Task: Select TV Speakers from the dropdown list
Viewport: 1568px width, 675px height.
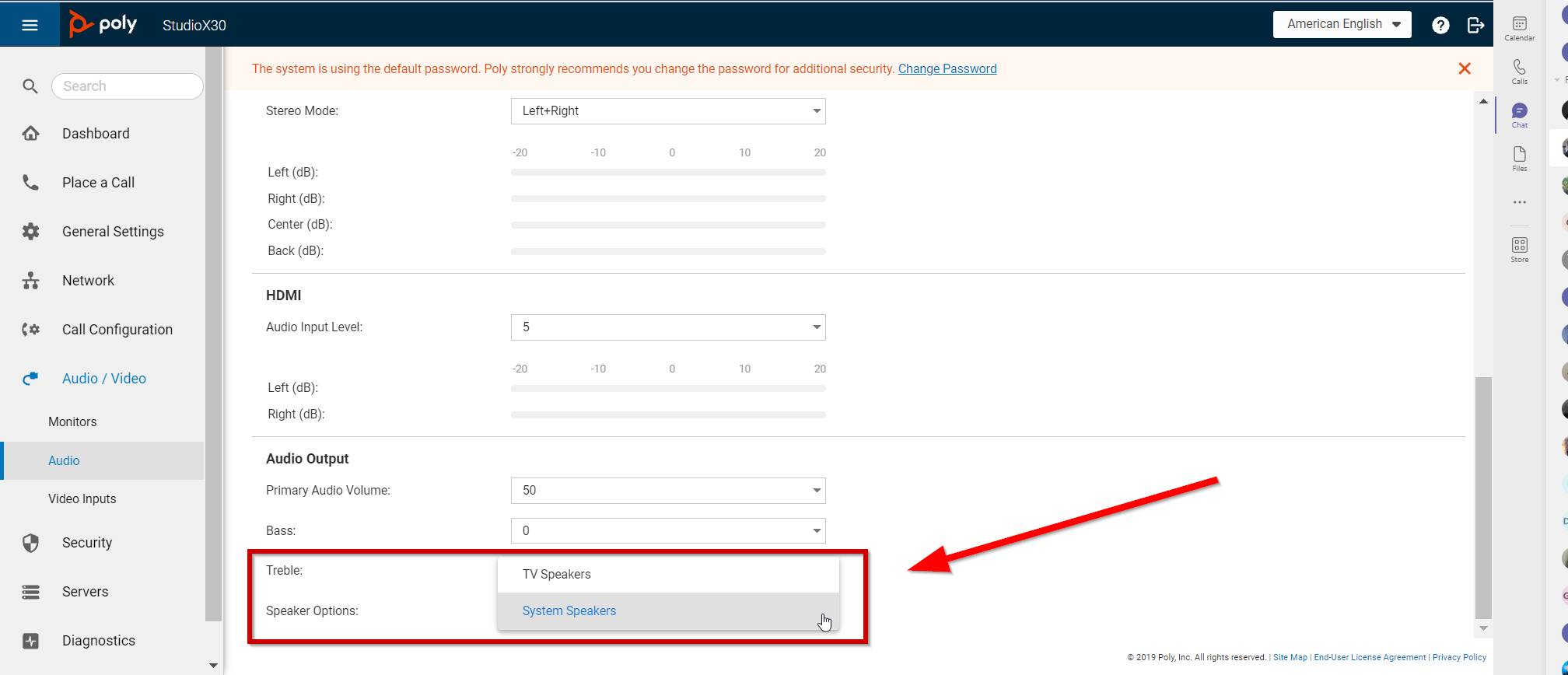Action: (668, 575)
